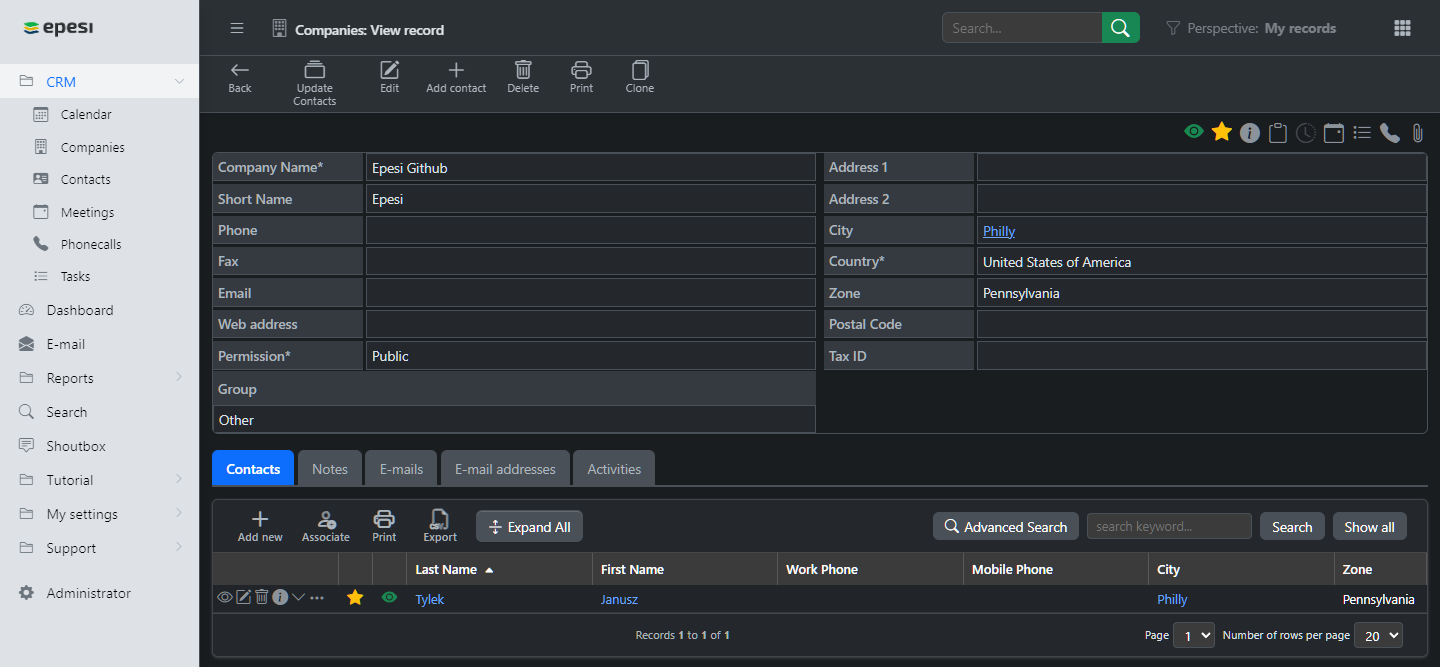The image size is (1440, 667).
Task: Open the apps grid launcher icon
Action: tap(1402, 28)
